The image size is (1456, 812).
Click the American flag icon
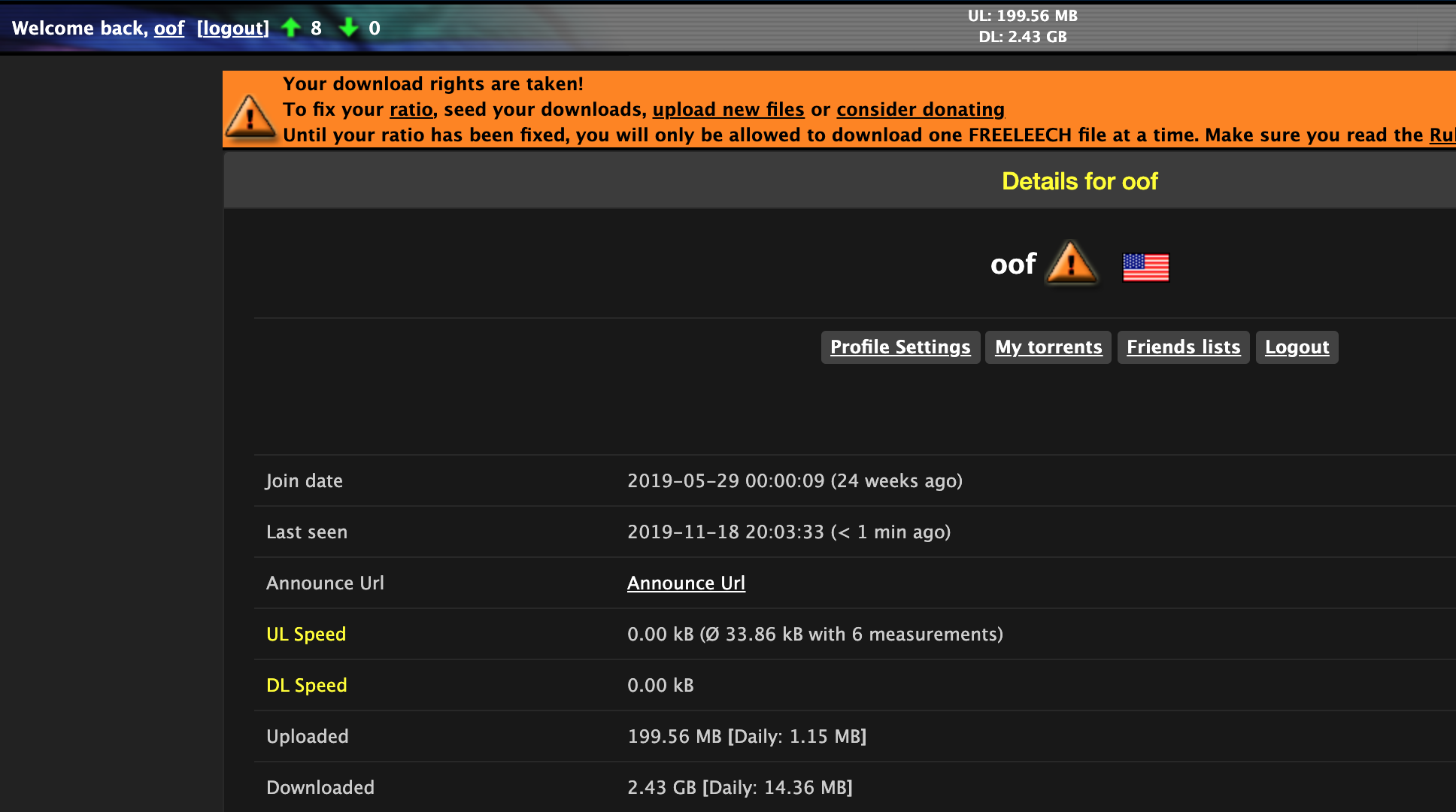coord(1145,267)
